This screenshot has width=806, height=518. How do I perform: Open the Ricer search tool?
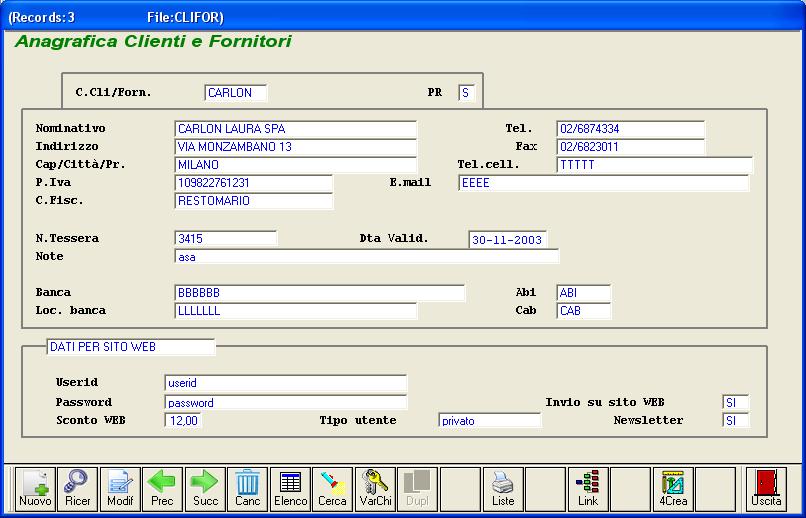tap(78, 489)
